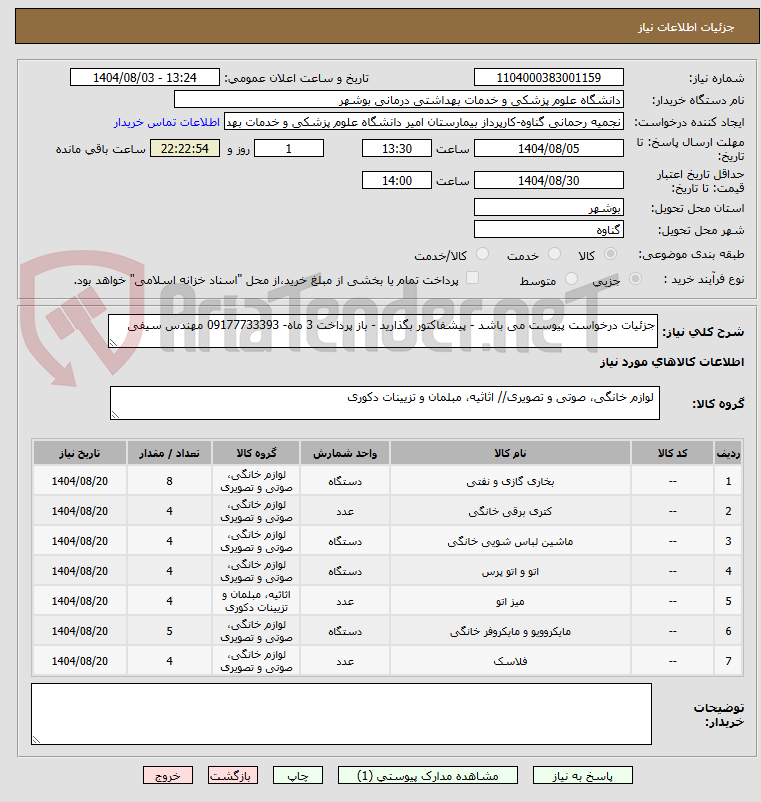Click the buyer organization name field
The image size is (761, 802).
click(399, 100)
